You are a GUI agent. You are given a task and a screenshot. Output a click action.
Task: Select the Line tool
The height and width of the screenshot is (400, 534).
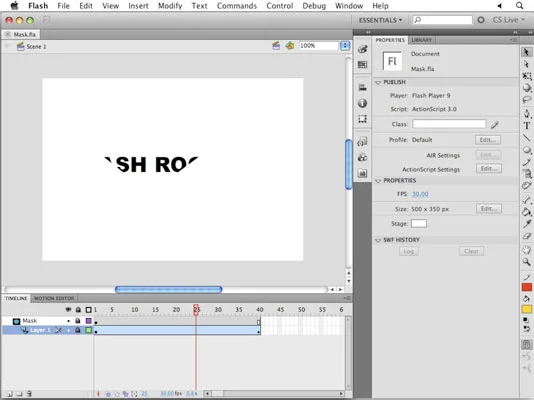pos(527,138)
